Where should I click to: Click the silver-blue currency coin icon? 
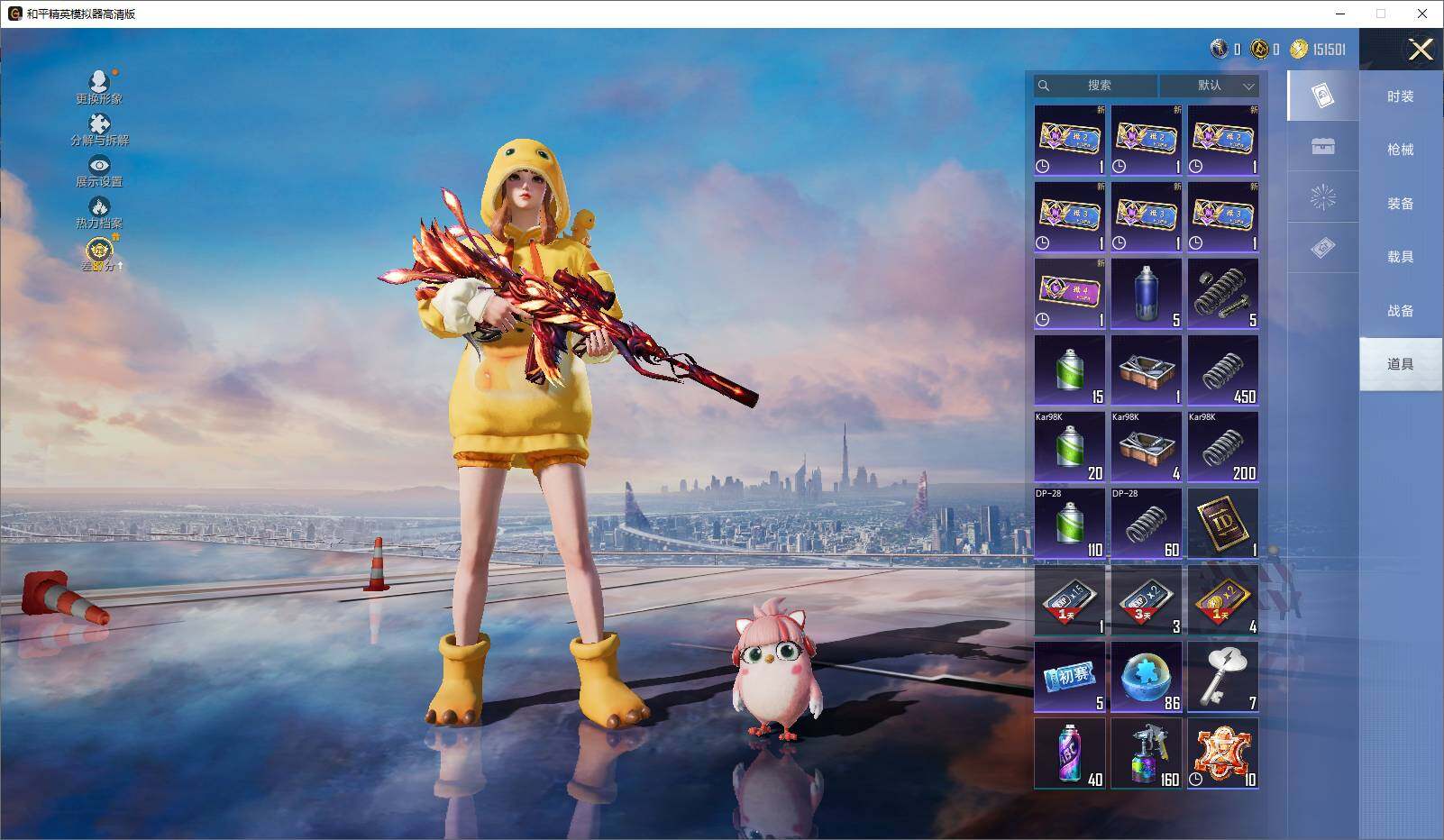tap(1219, 49)
